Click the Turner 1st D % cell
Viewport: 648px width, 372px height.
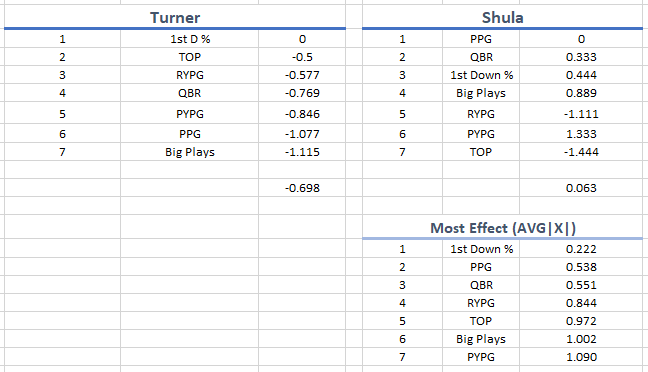190,39
